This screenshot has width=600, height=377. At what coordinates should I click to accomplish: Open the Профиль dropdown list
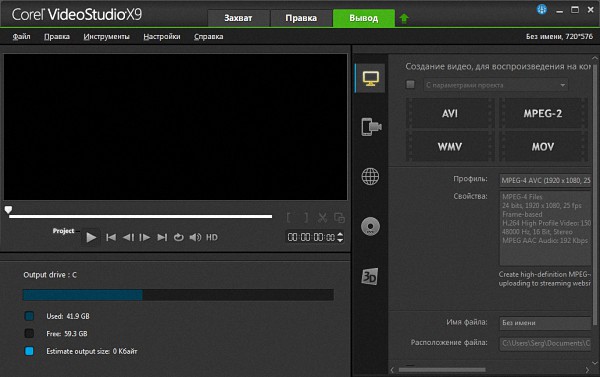pyautogui.click(x=545, y=180)
